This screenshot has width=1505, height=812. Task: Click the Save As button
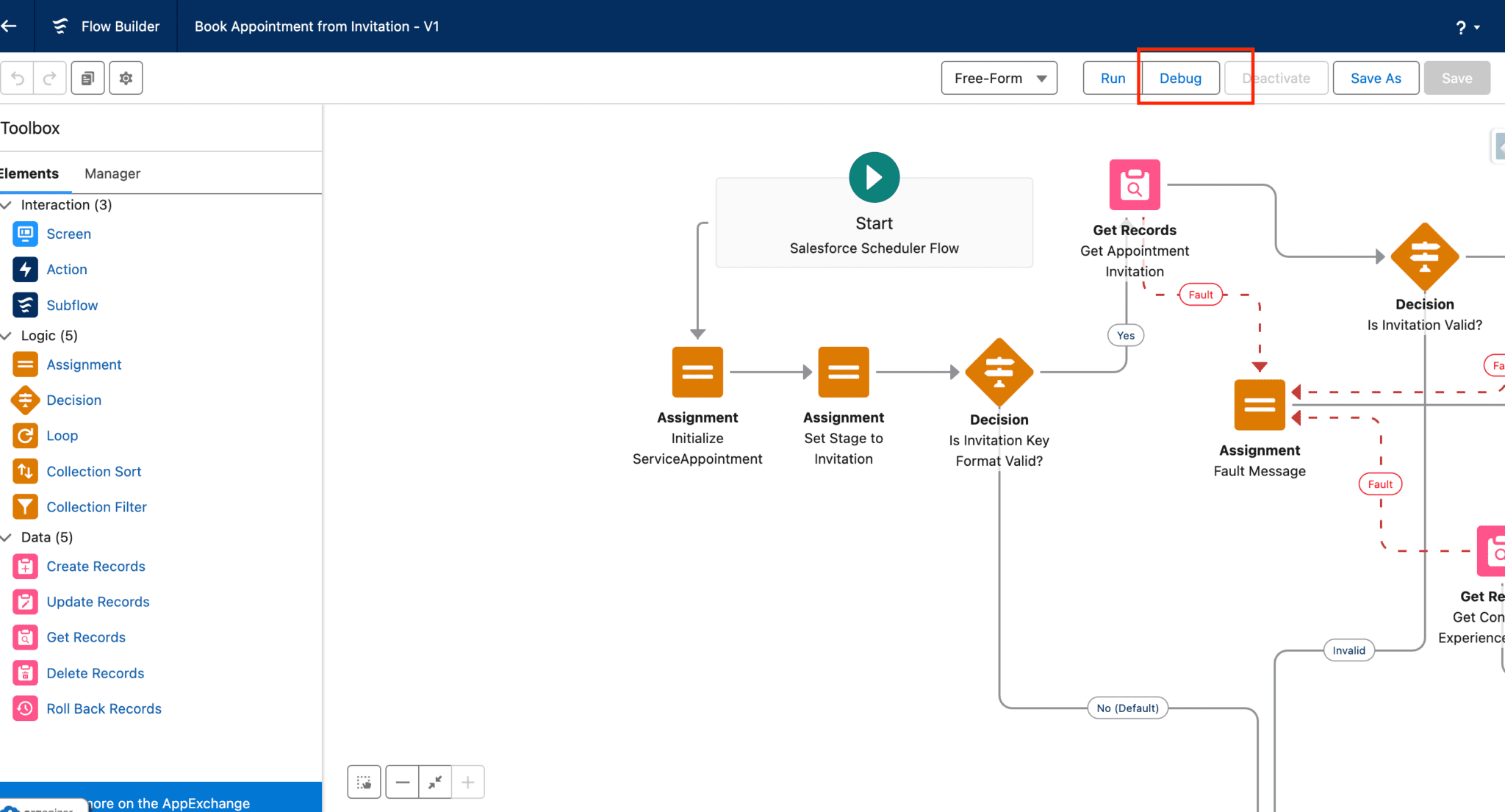(1375, 77)
